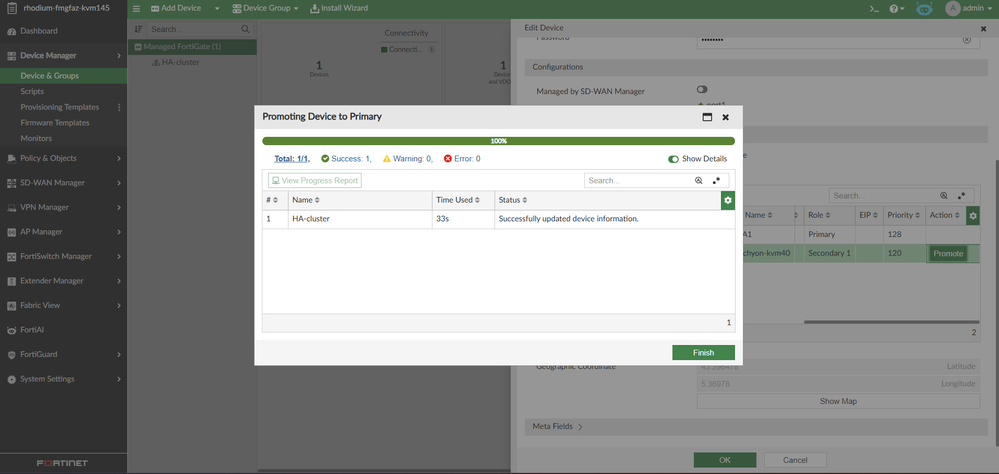Open the Add Device dropdown arrow
The height and width of the screenshot is (474, 999).
pos(217,8)
